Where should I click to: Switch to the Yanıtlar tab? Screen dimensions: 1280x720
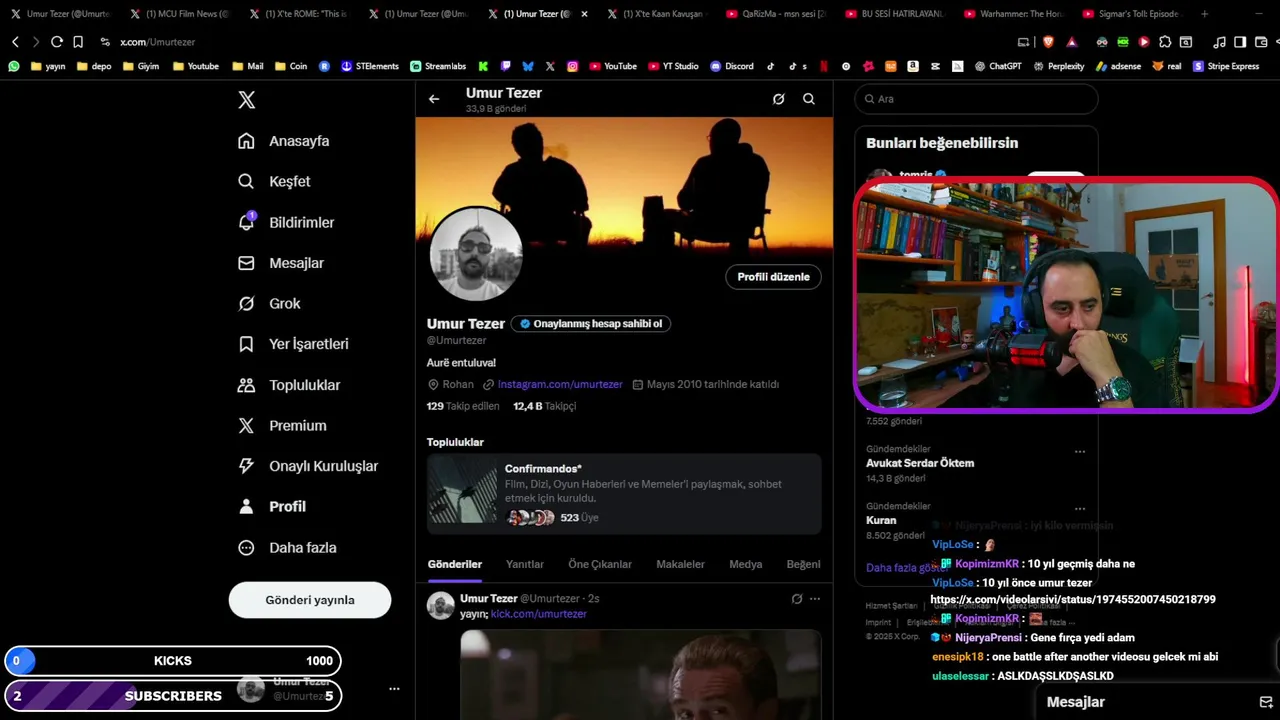pos(525,565)
